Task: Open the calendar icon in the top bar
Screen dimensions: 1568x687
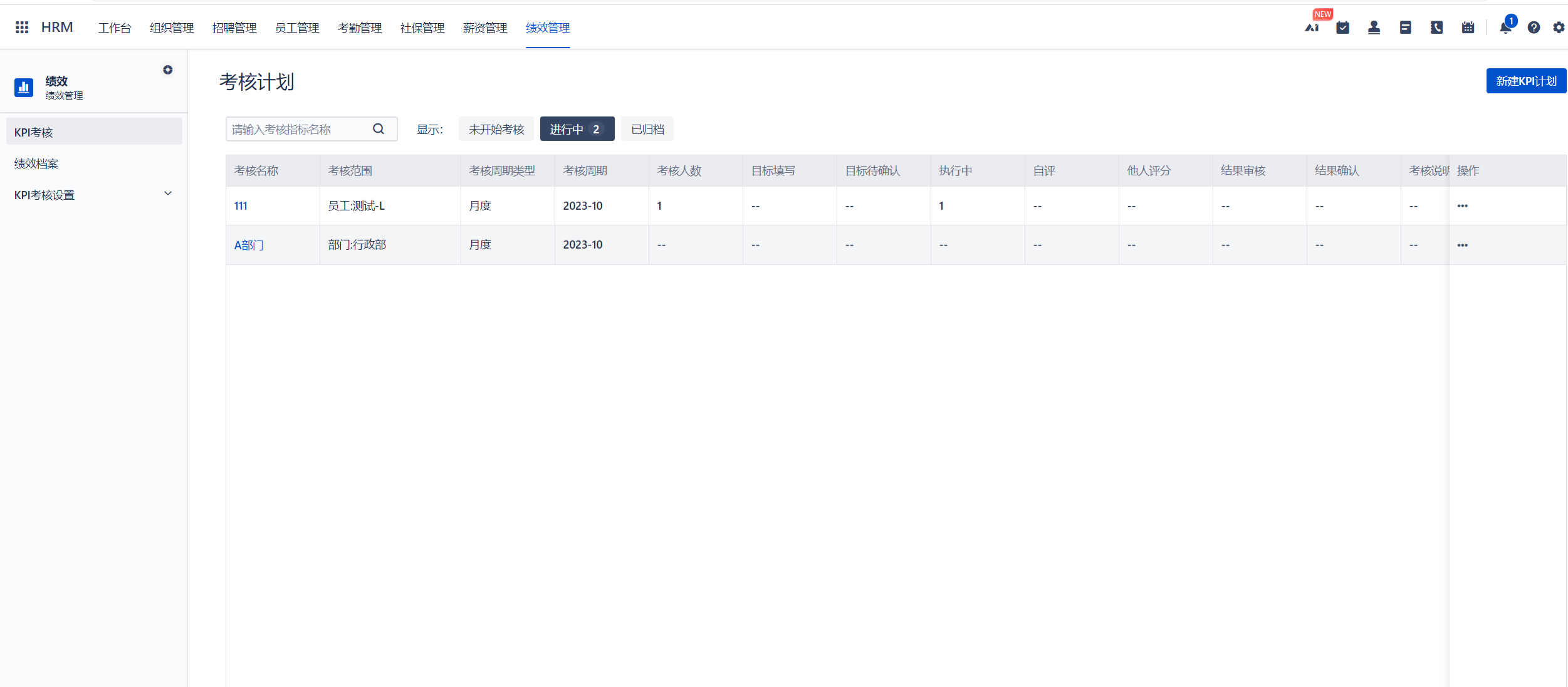Action: click(1468, 28)
